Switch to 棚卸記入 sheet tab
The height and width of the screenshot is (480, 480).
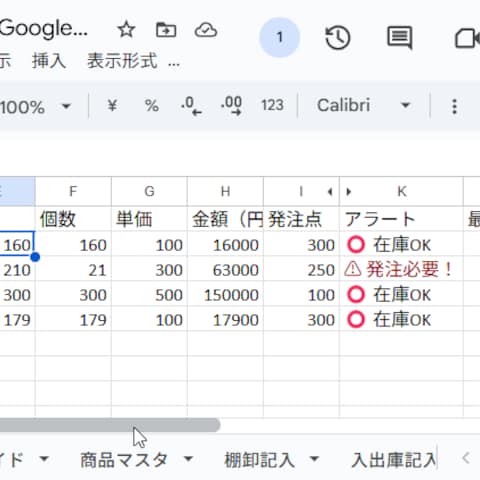click(x=260, y=460)
